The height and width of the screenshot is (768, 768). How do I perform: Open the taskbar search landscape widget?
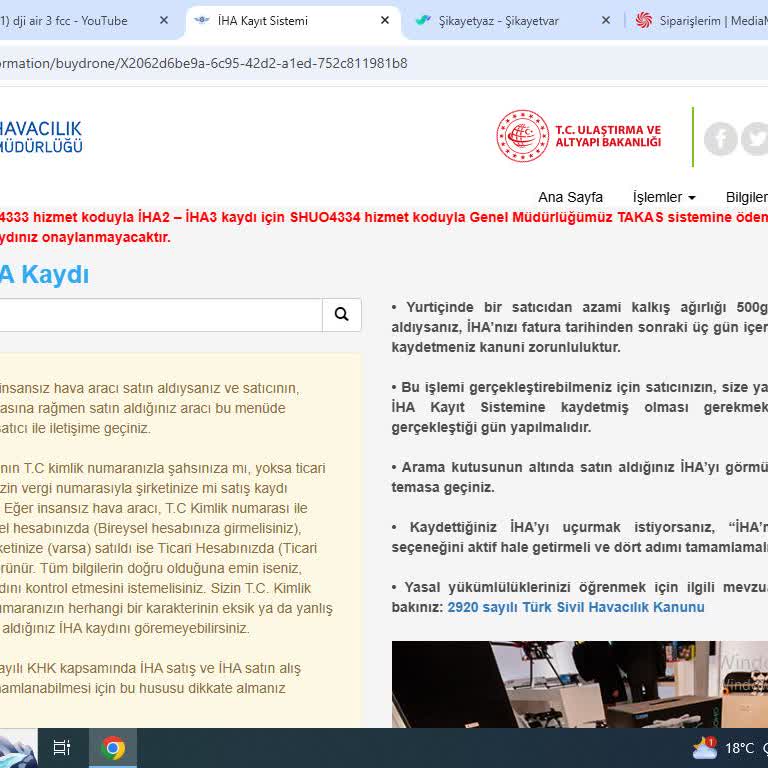click(x=19, y=748)
